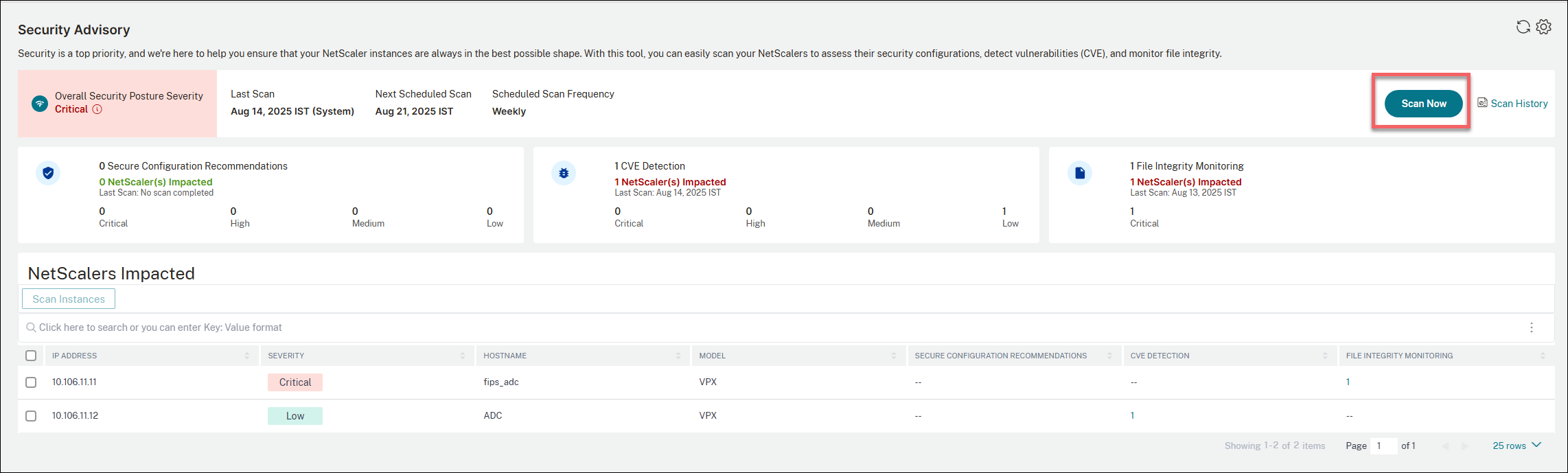Click the refresh icon at top right
1568x473 pixels.
[1523, 27]
